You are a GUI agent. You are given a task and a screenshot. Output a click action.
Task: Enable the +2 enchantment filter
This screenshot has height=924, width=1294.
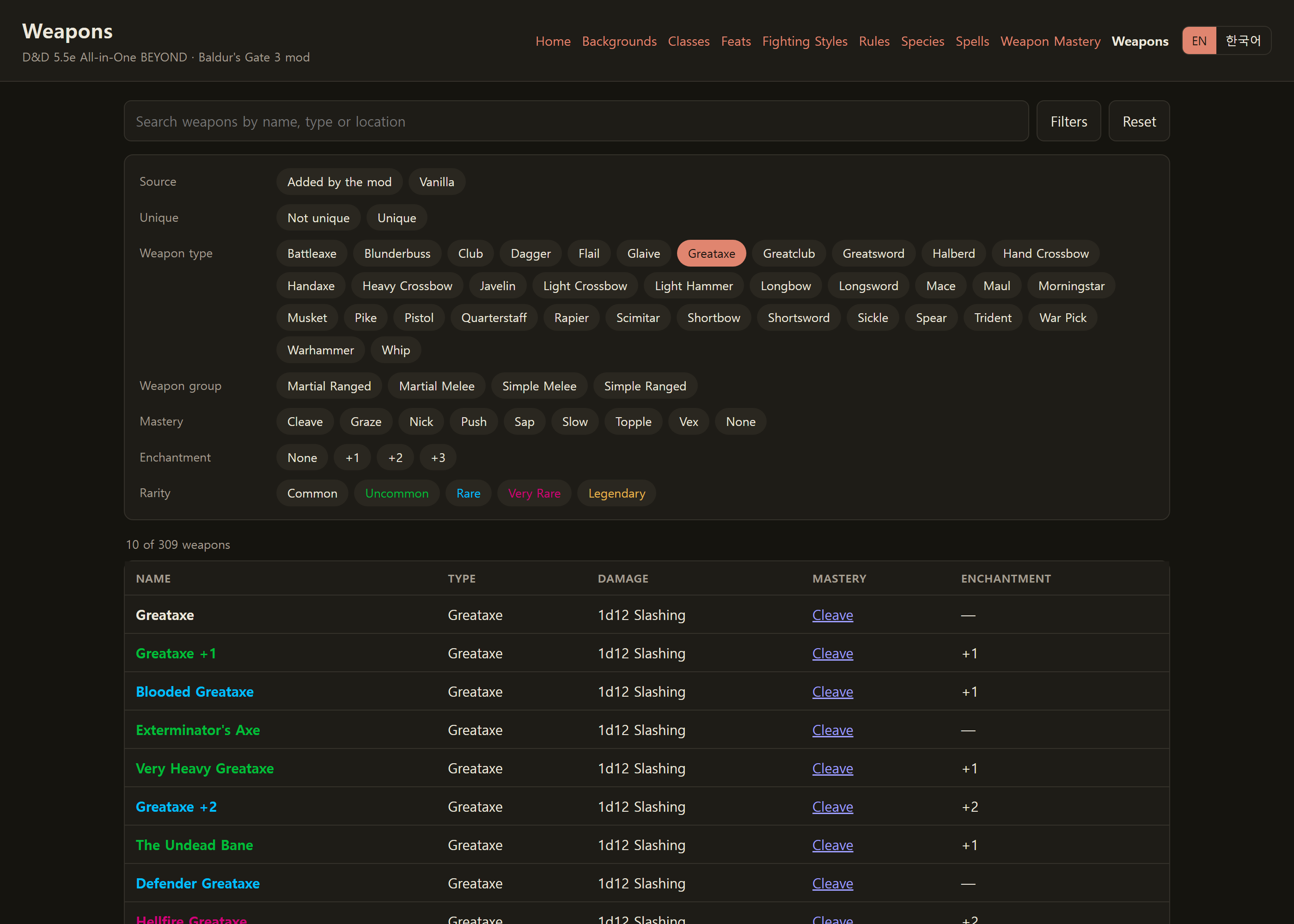(395, 457)
